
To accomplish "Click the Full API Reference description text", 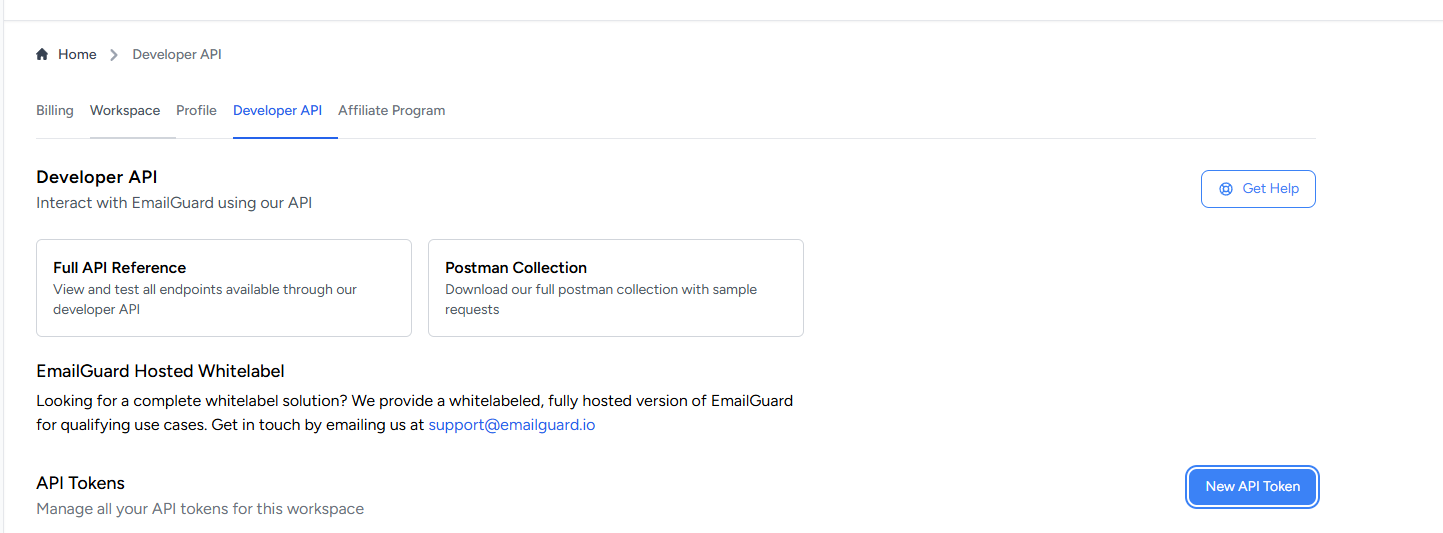I will coord(205,299).
